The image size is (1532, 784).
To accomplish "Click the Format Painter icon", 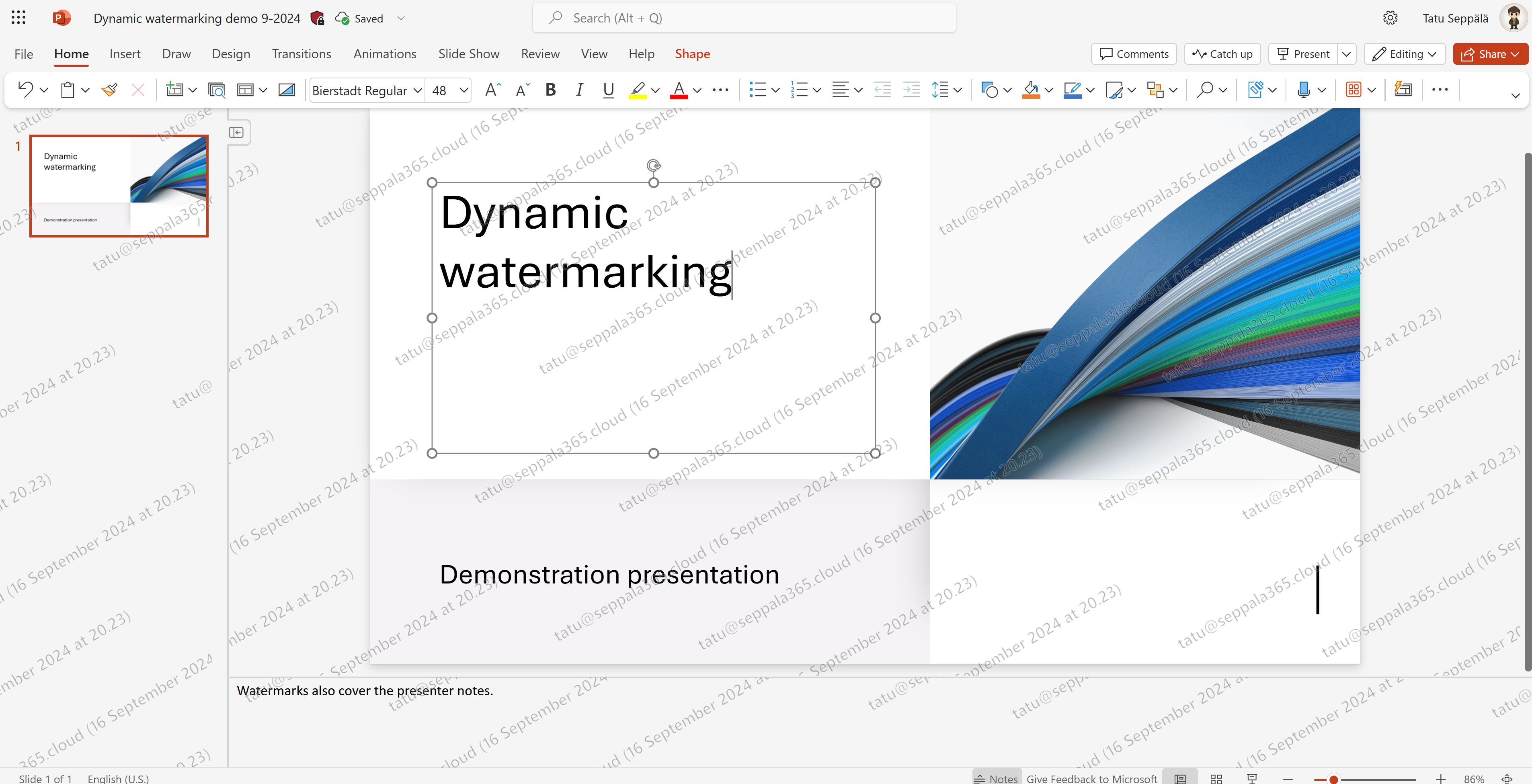I will 109,90.
